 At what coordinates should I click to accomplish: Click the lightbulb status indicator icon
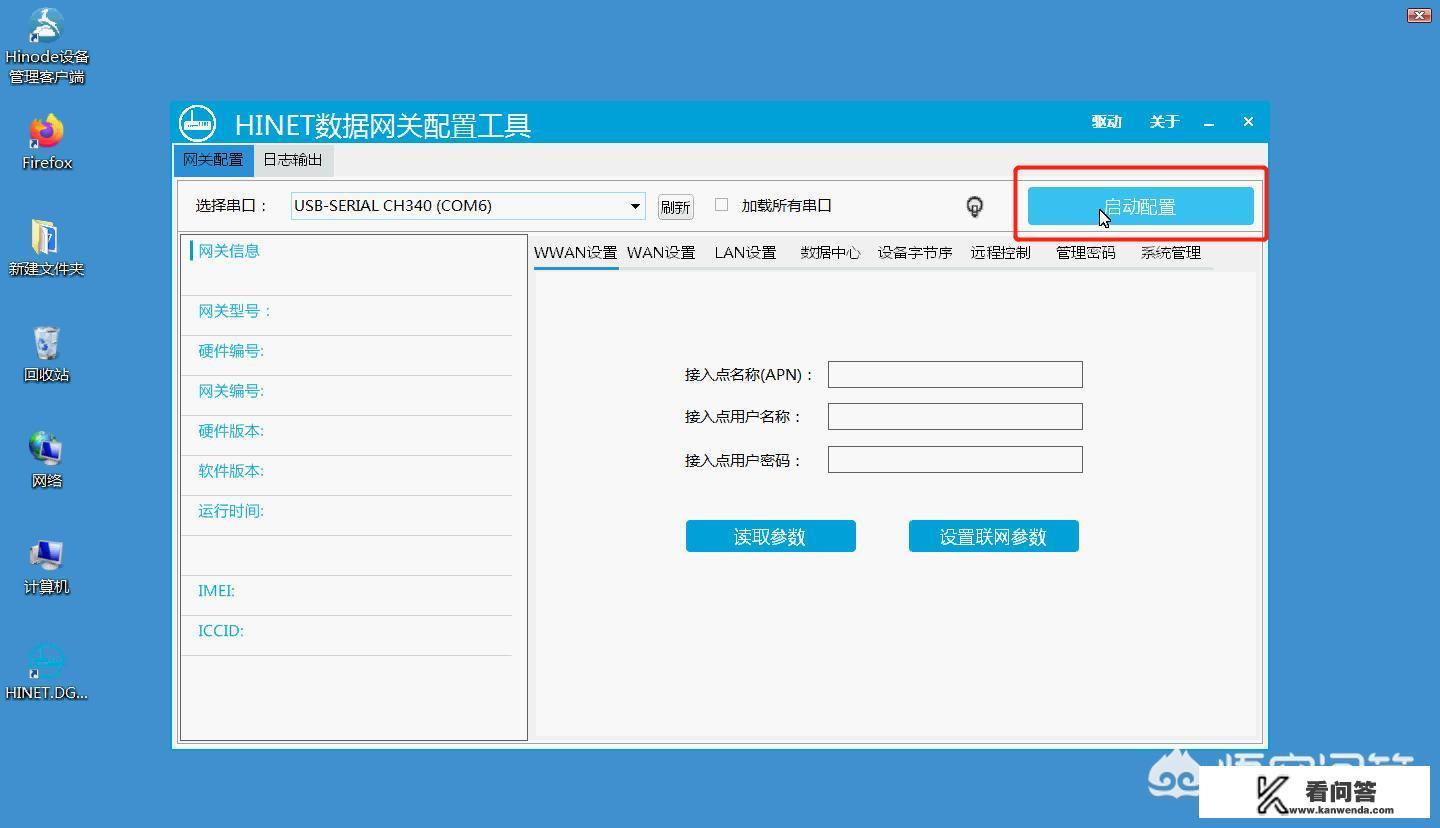coord(974,207)
